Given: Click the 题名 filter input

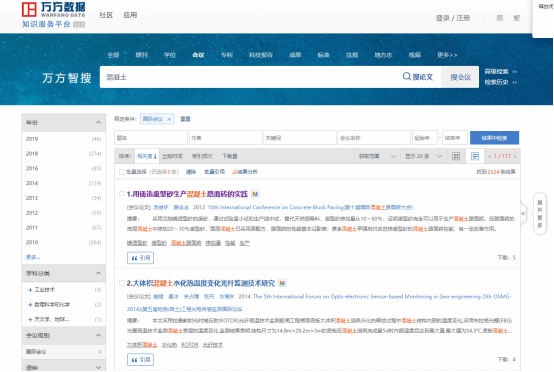Looking at the screenshot, I should pyautogui.click(x=151, y=138).
